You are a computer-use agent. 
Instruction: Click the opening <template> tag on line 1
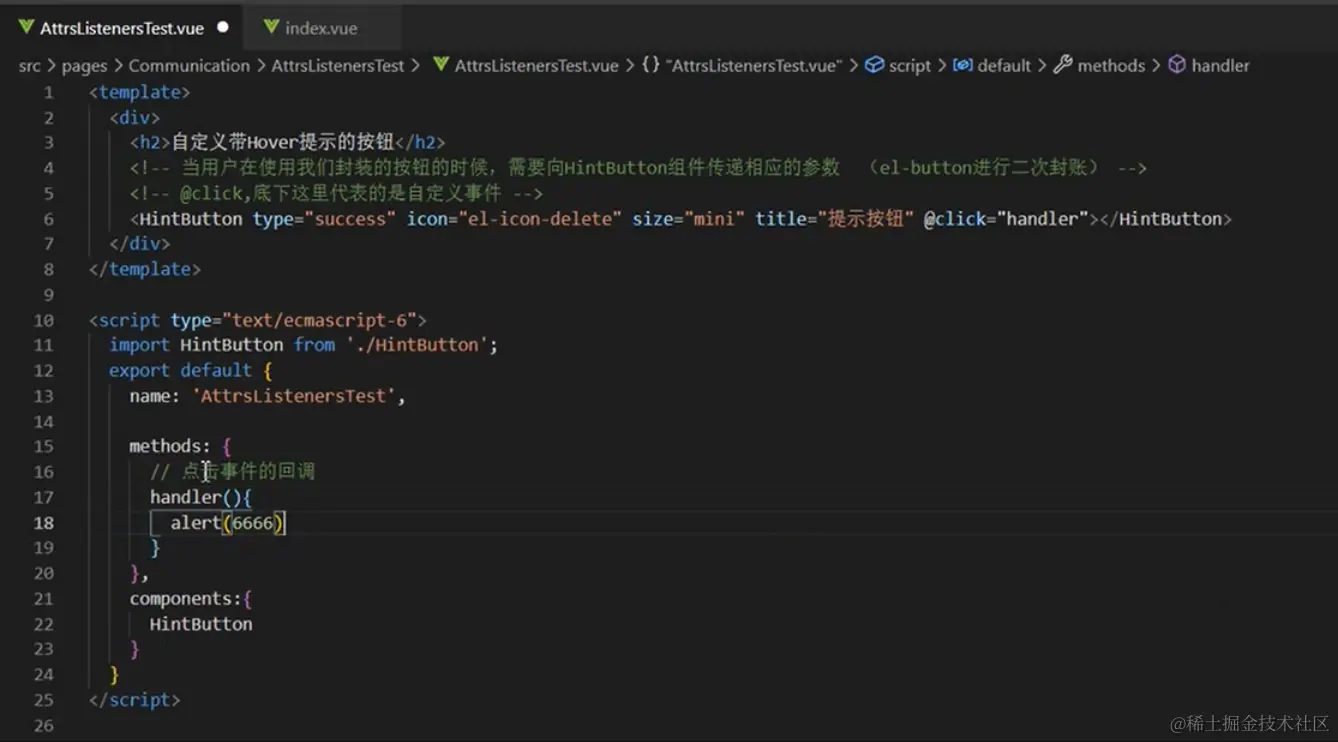[139, 92]
